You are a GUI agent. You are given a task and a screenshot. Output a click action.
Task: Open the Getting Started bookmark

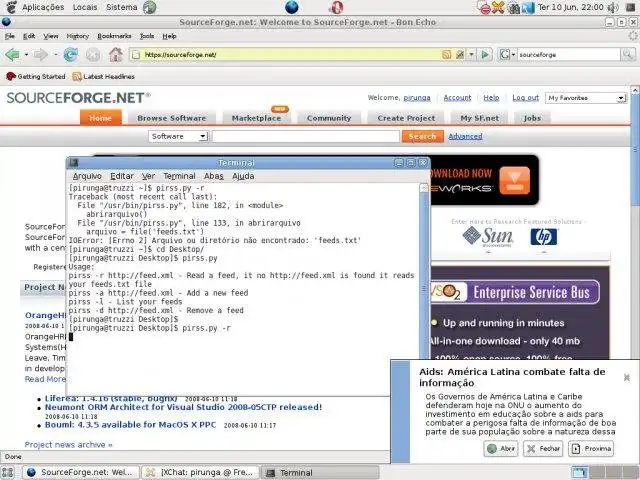(36, 76)
